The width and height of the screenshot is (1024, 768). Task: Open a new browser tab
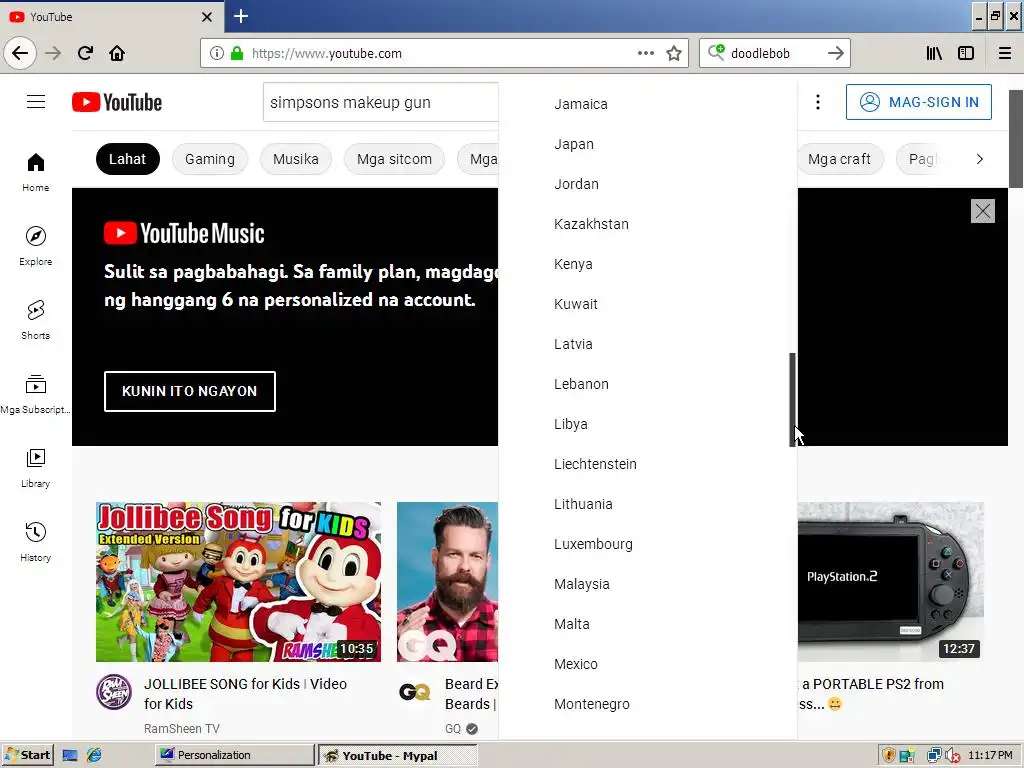(241, 16)
